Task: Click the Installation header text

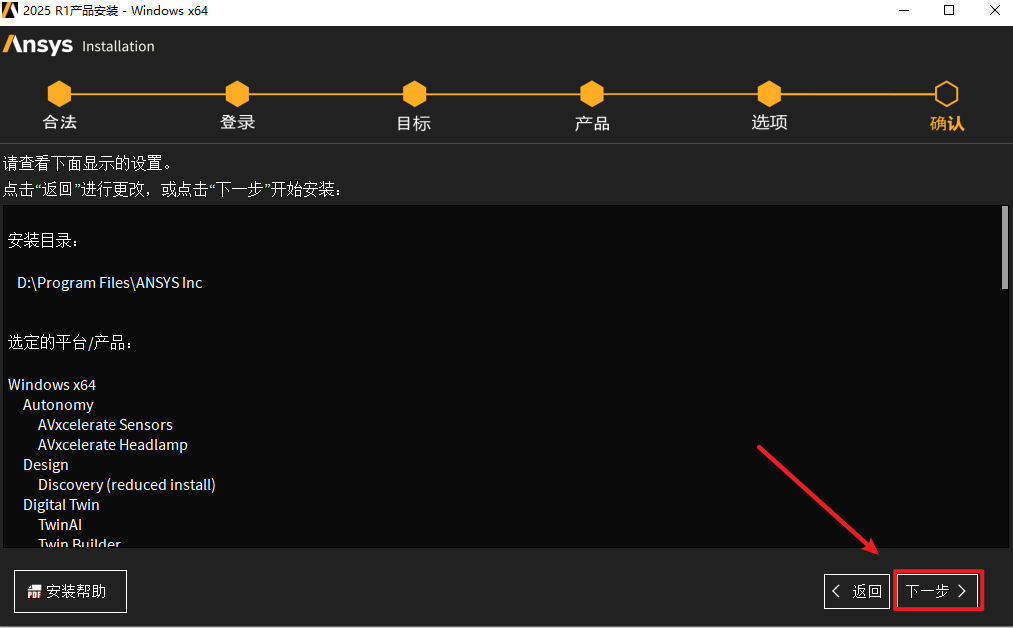Action: (118, 47)
